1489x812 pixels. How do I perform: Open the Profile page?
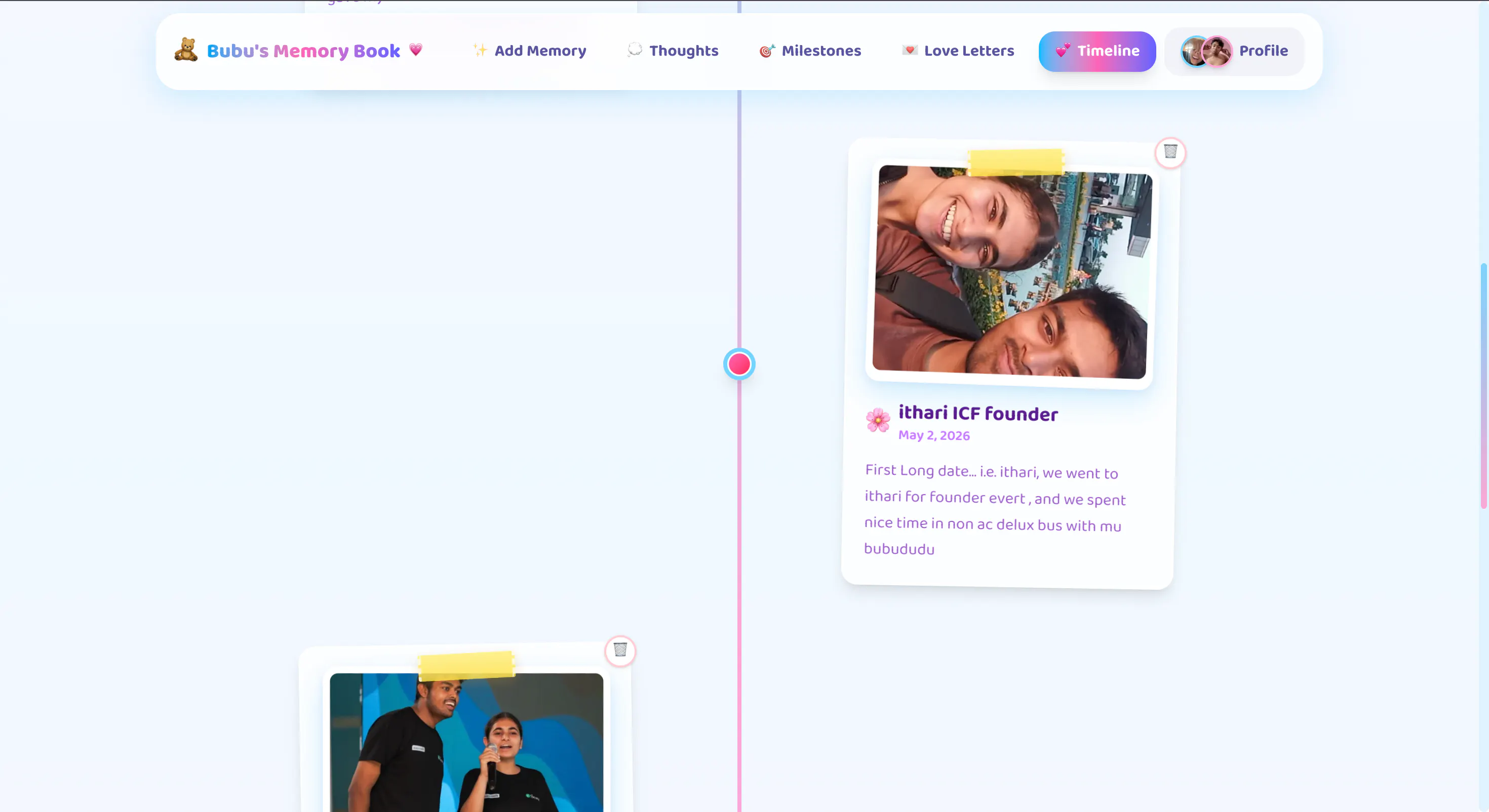(x=1234, y=52)
